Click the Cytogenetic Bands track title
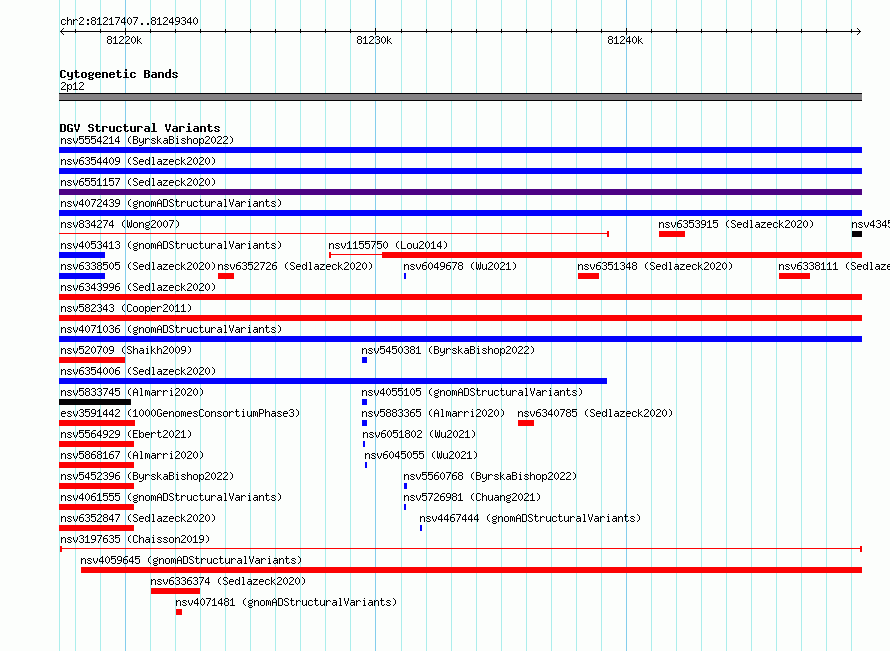This screenshot has height=651, width=890. (x=119, y=74)
